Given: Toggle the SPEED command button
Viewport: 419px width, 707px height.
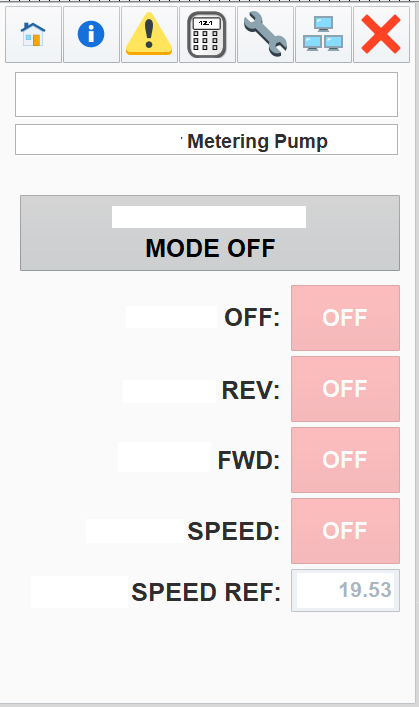Looking at the screenshot, I should click(x=345, y=531).
